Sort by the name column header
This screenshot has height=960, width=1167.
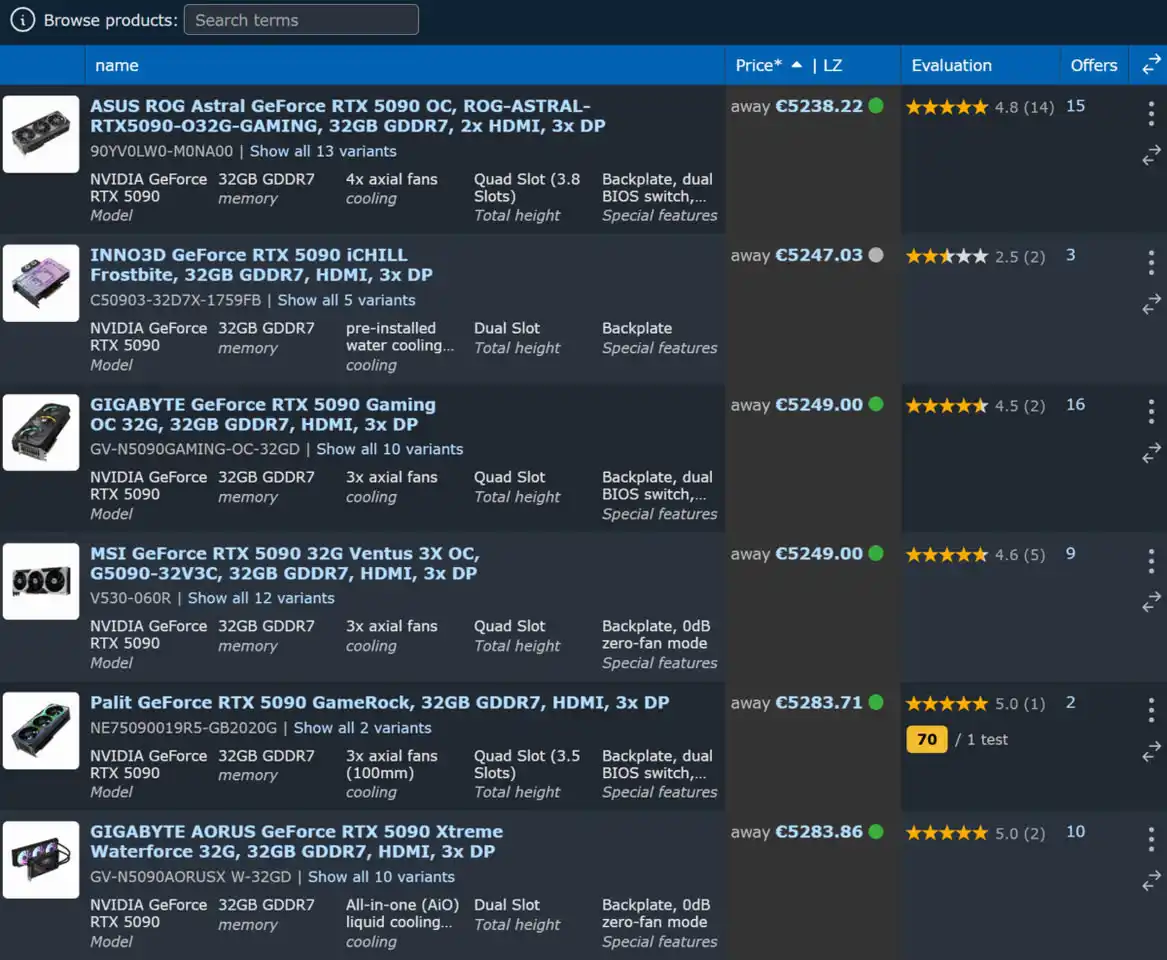pos(117,65)
